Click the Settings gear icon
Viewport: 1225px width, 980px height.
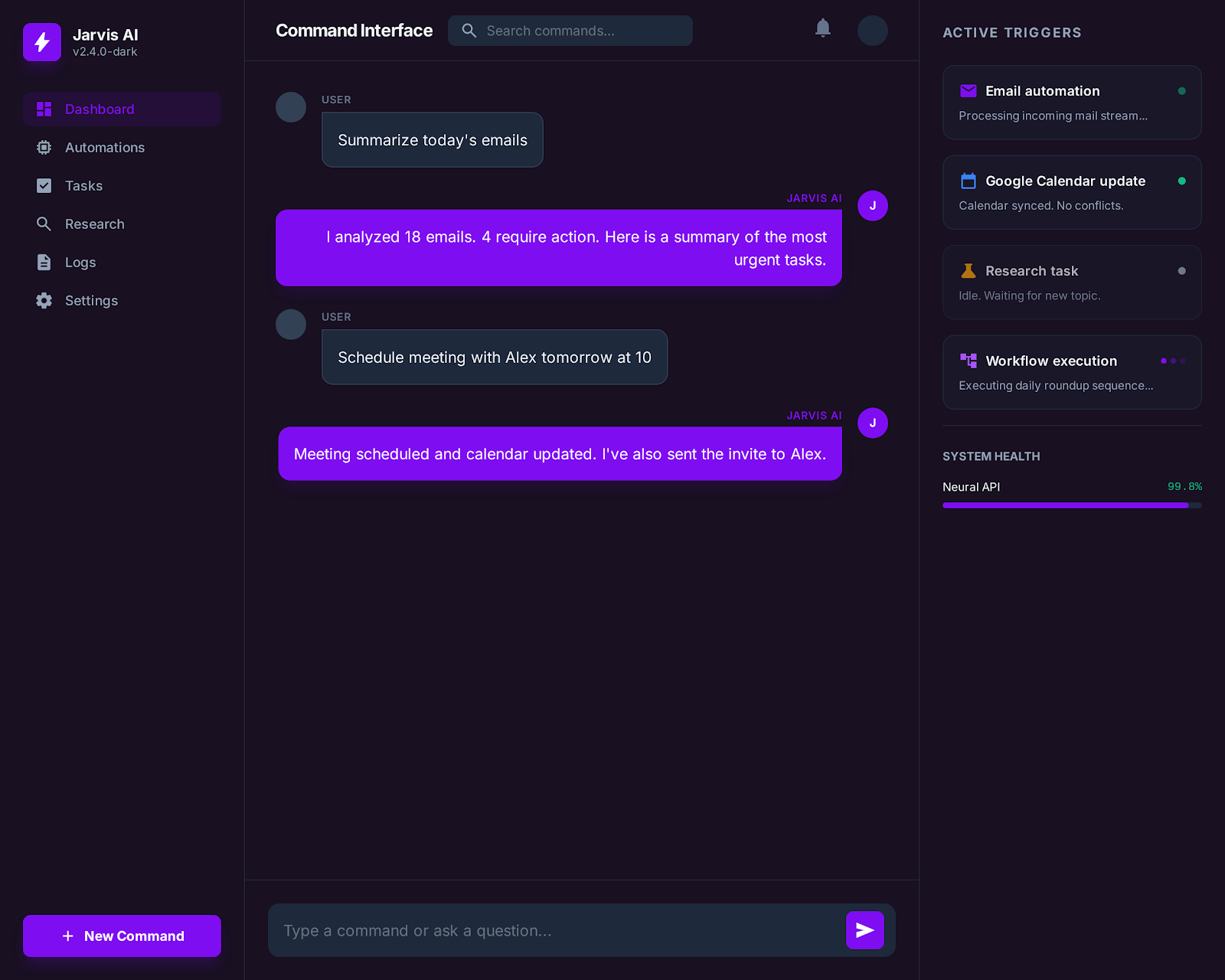click(x=44, y=300)
